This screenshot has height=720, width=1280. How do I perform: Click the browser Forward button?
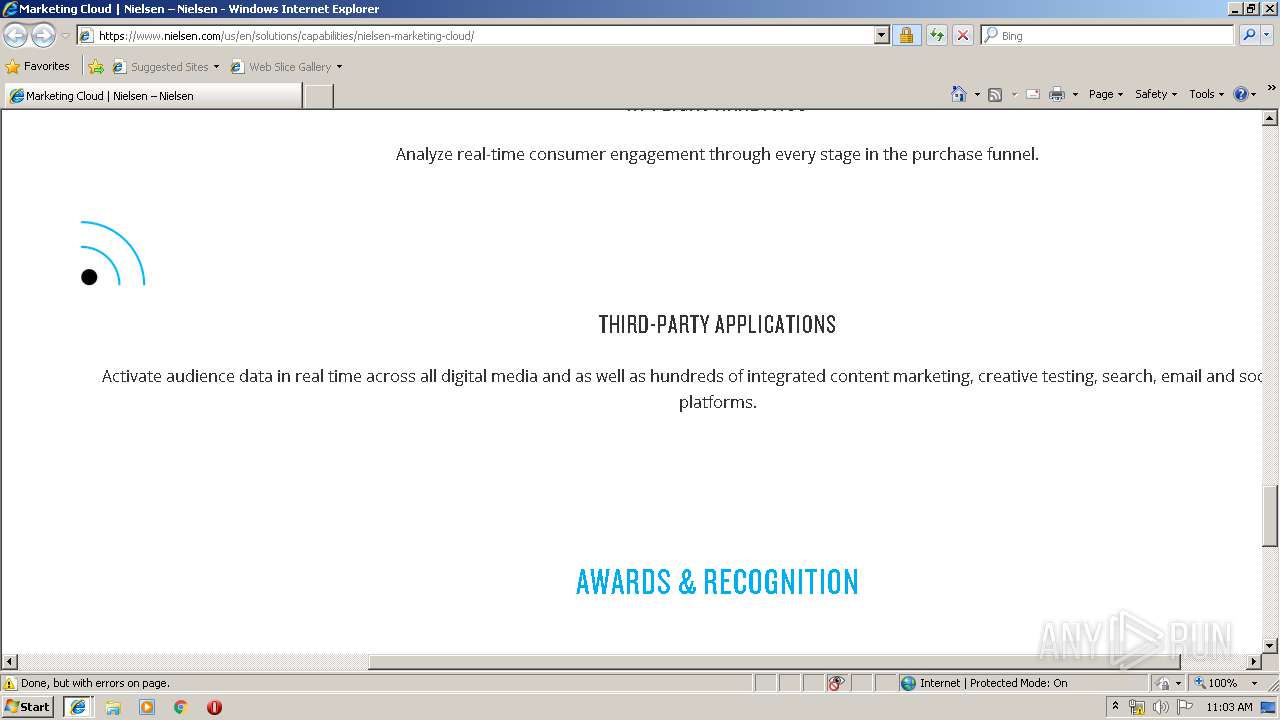(43, 36)
